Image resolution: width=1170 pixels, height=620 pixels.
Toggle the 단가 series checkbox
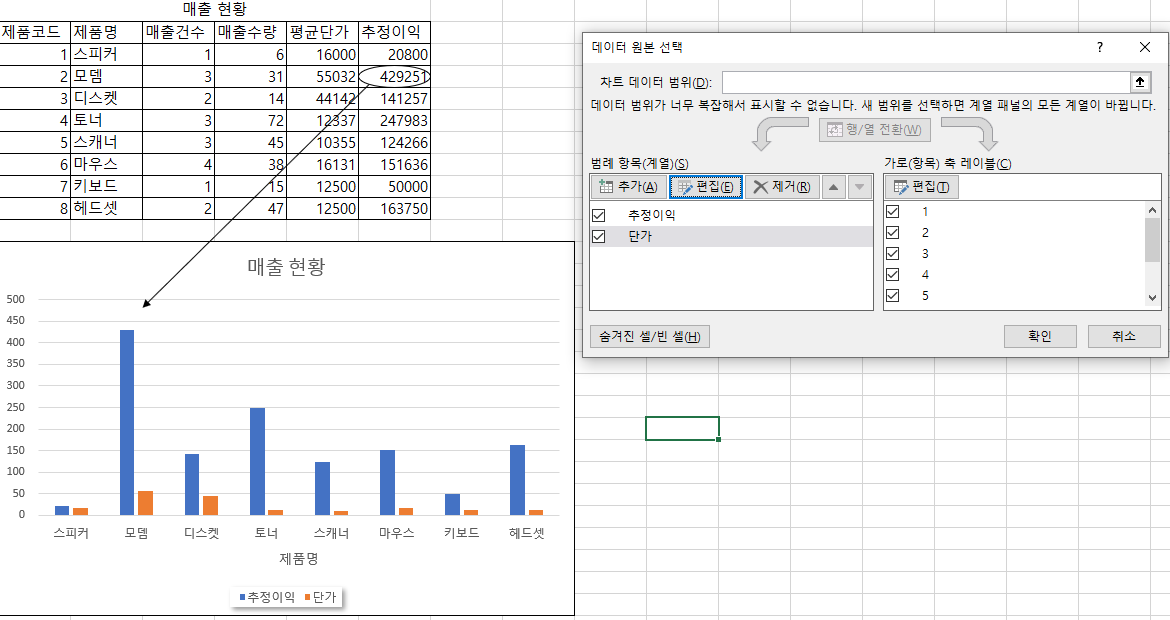600,236
